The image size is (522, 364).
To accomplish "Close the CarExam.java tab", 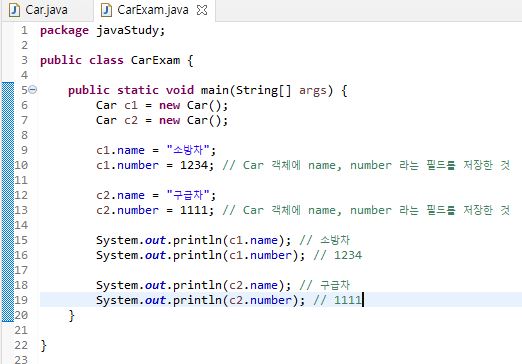I will point(202,10).
